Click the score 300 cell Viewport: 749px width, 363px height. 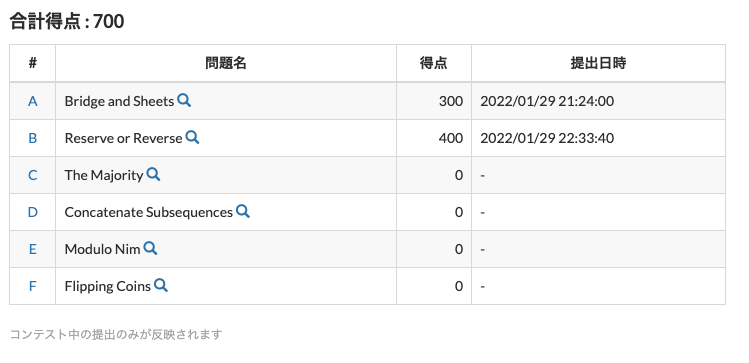tap(434, 101)
